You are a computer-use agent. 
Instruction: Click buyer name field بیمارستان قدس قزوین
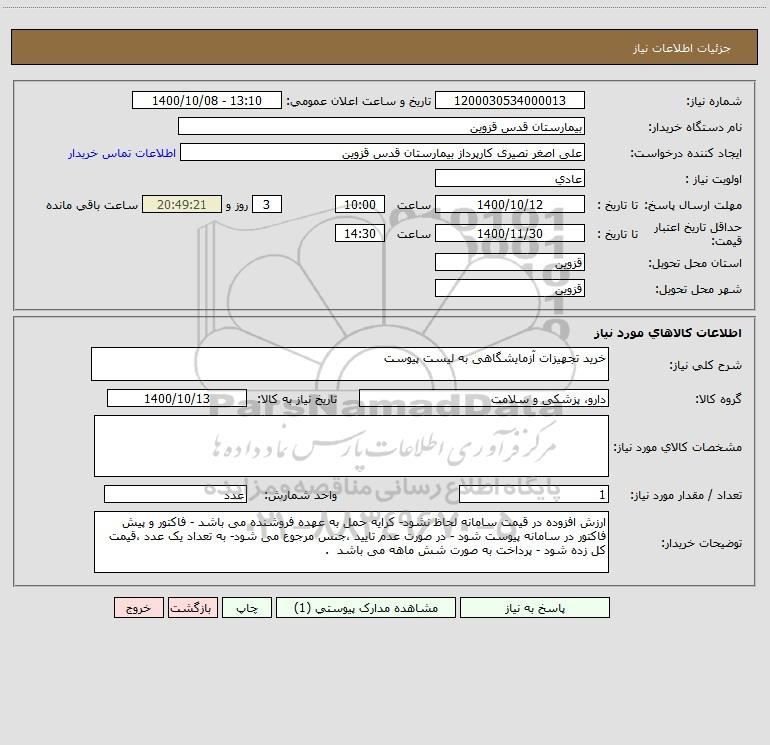click(381, 126)
